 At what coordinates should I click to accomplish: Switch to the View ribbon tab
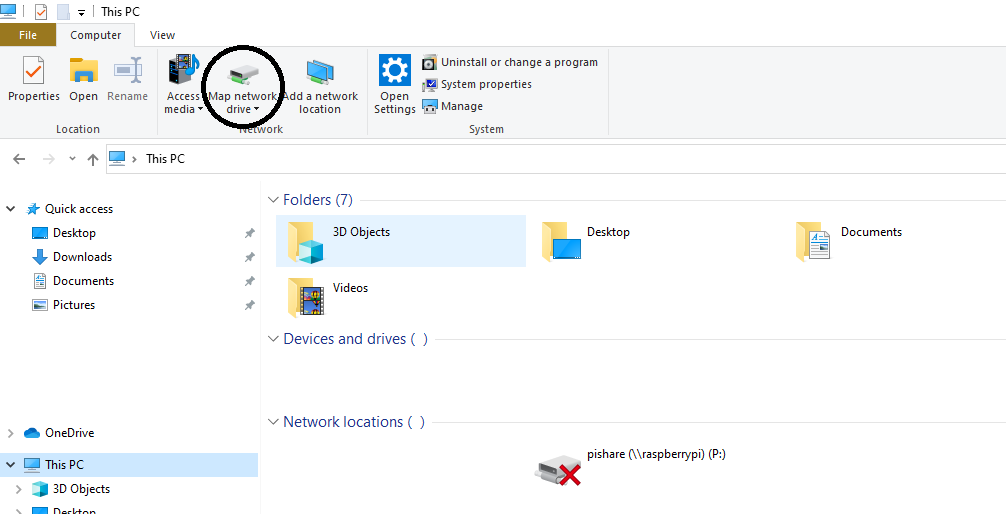[162, 35]
